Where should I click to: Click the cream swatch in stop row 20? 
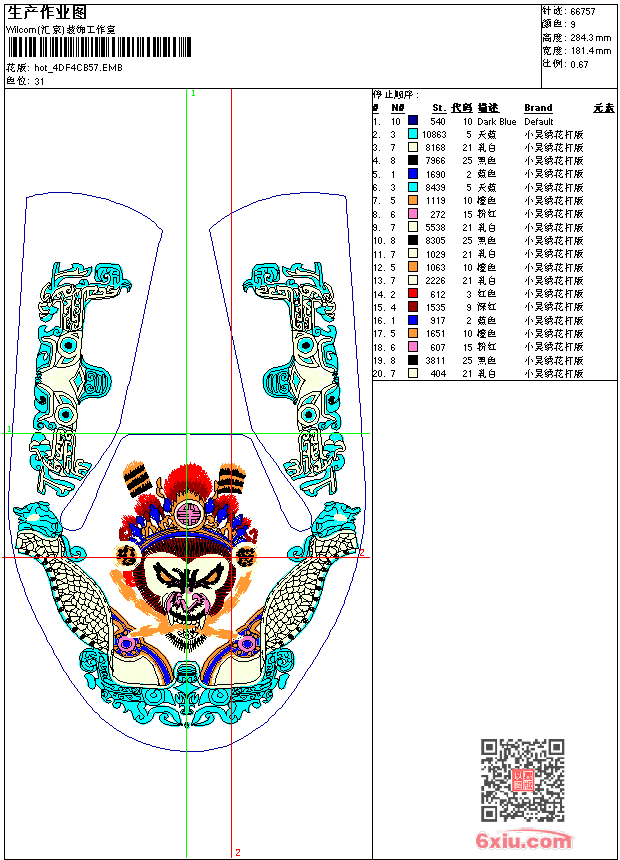[413, 373]
